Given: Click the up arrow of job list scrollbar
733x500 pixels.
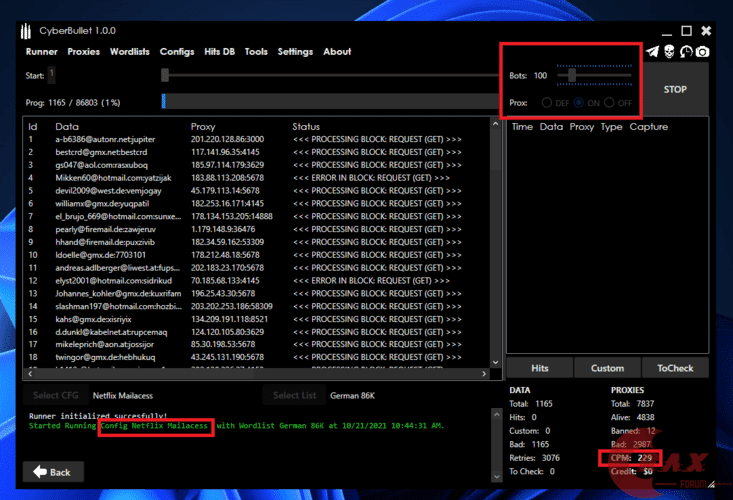Looking at the screenshot, I should click(496, 124).
